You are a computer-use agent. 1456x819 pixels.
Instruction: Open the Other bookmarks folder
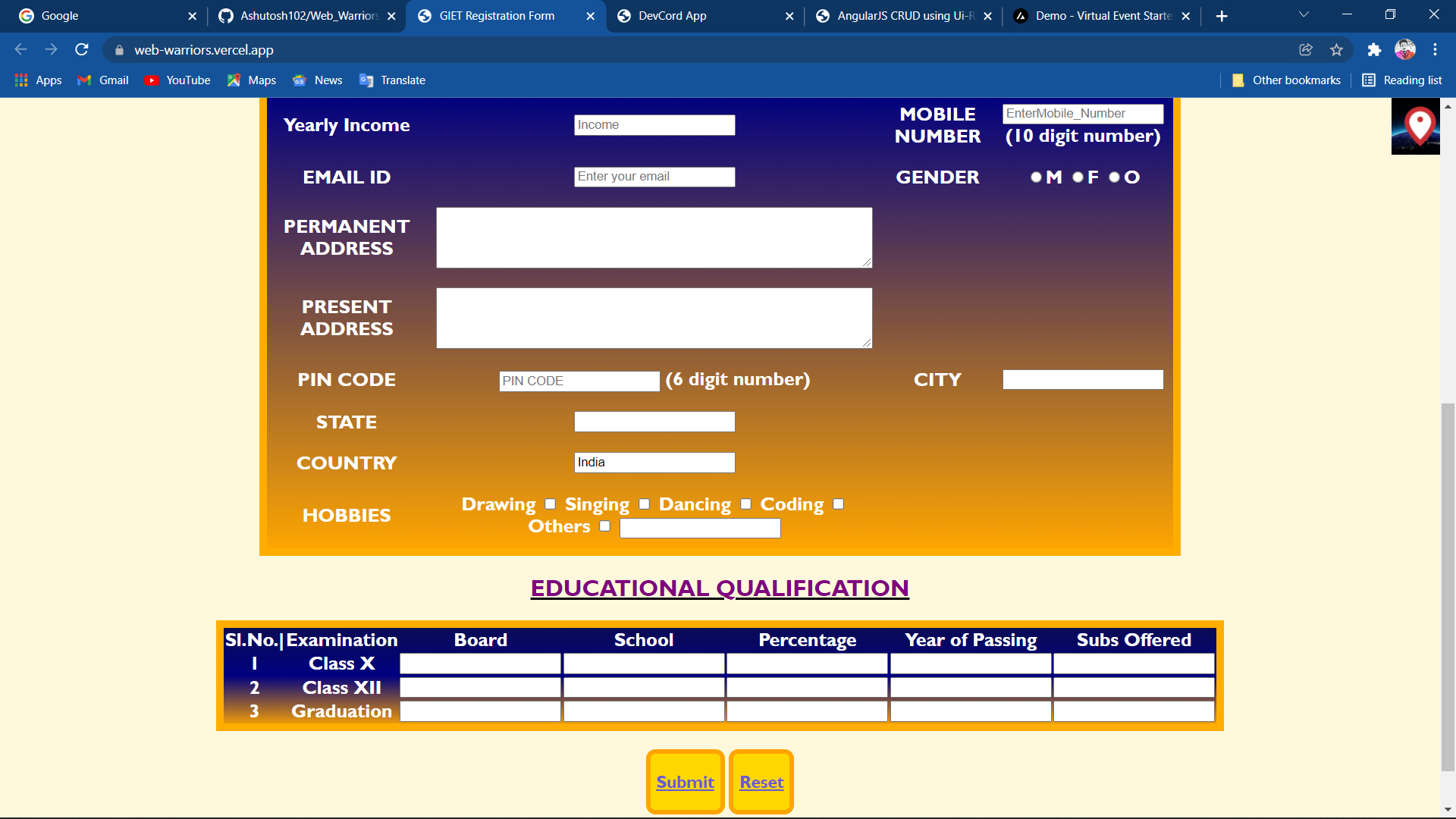(1286, 80)
